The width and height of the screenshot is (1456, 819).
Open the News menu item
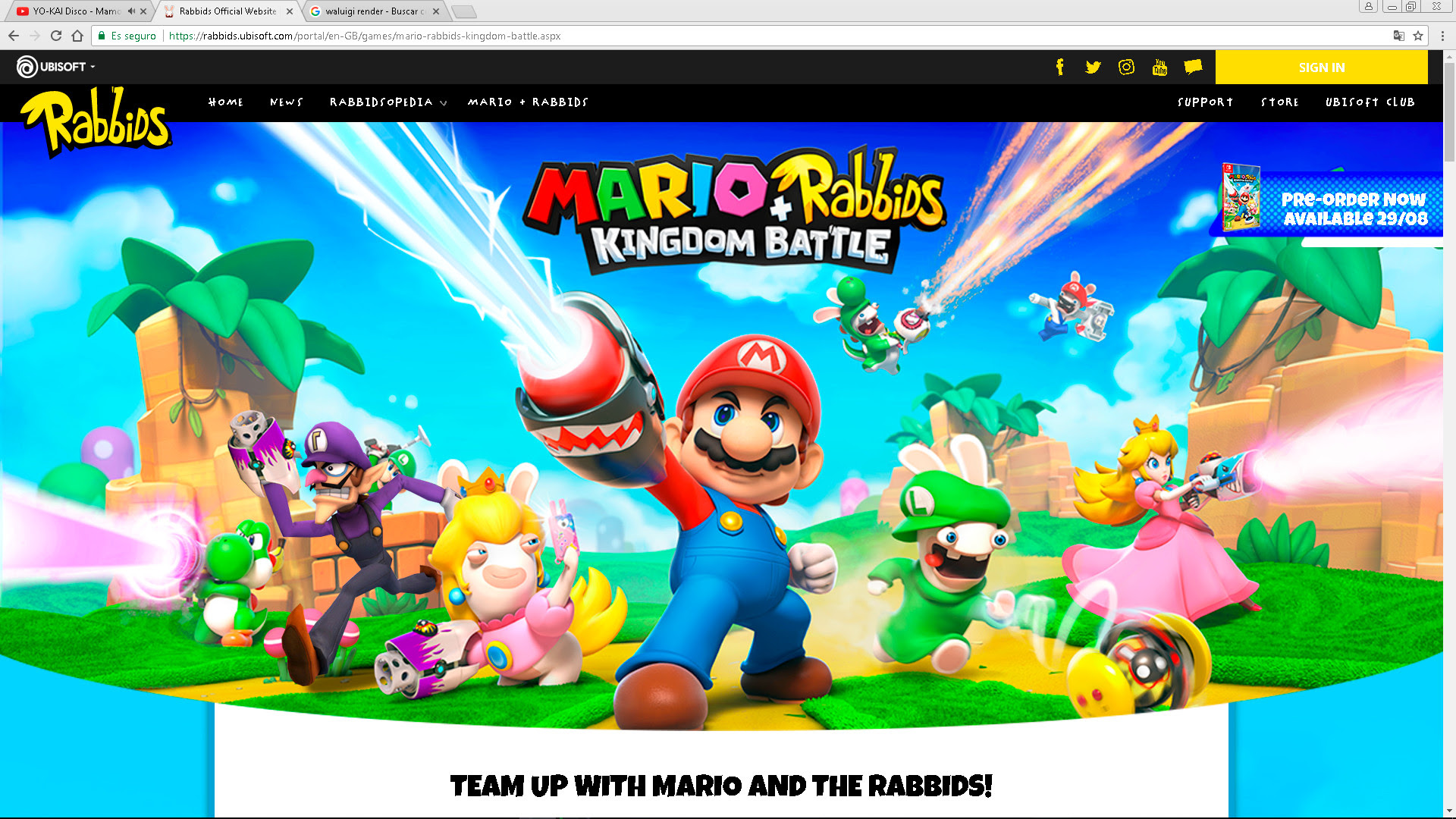point(286,102)
